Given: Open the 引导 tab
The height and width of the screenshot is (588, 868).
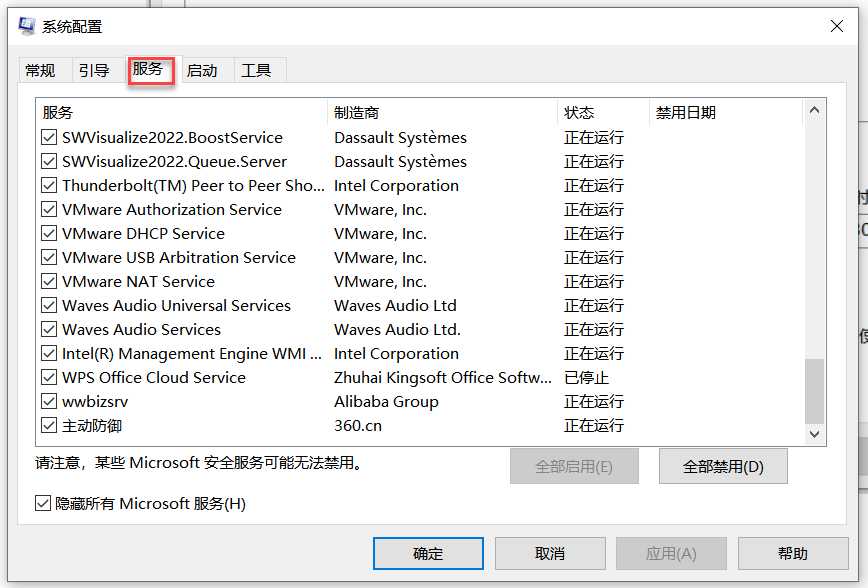Looking at the screenshot, I should point(95,70).
